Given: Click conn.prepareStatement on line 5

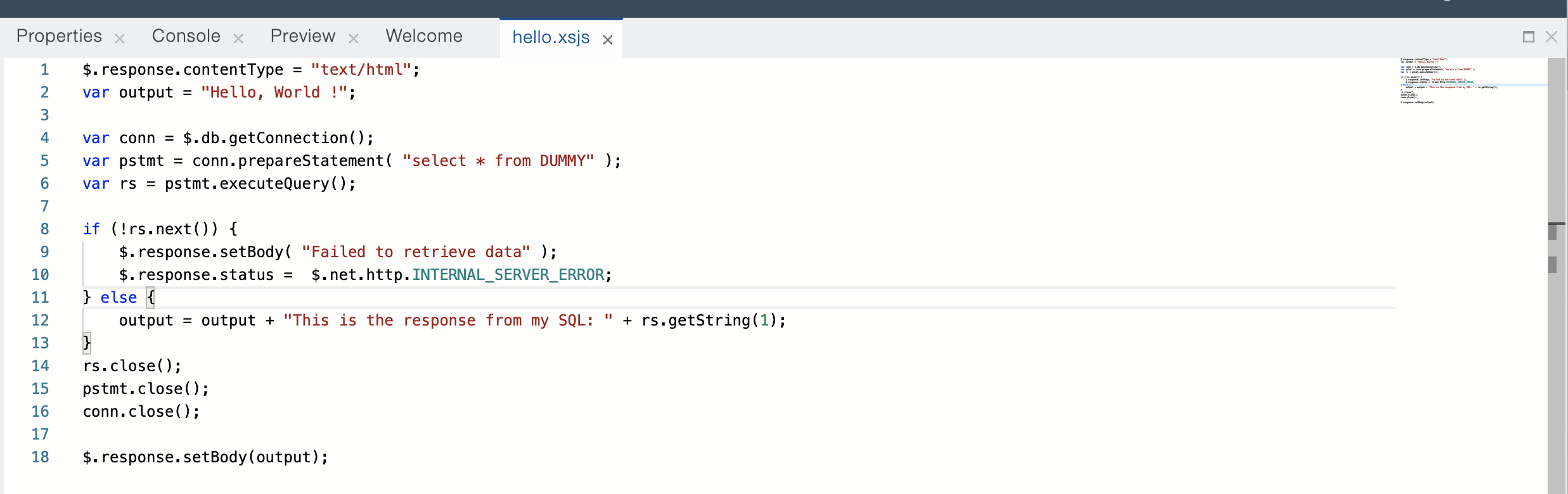Looking at the screenshot, I should pos(288,161).
